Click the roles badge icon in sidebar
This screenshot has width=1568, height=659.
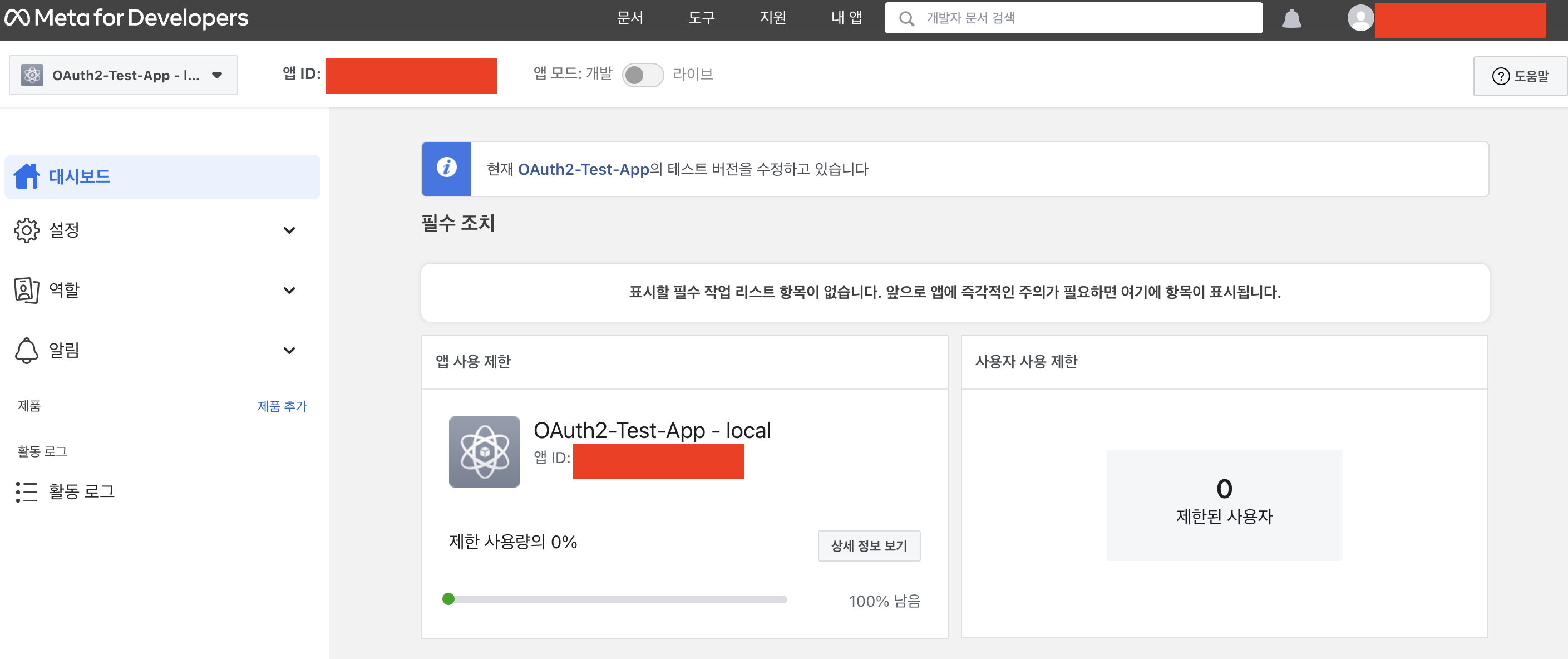click(x=27, y=290)
